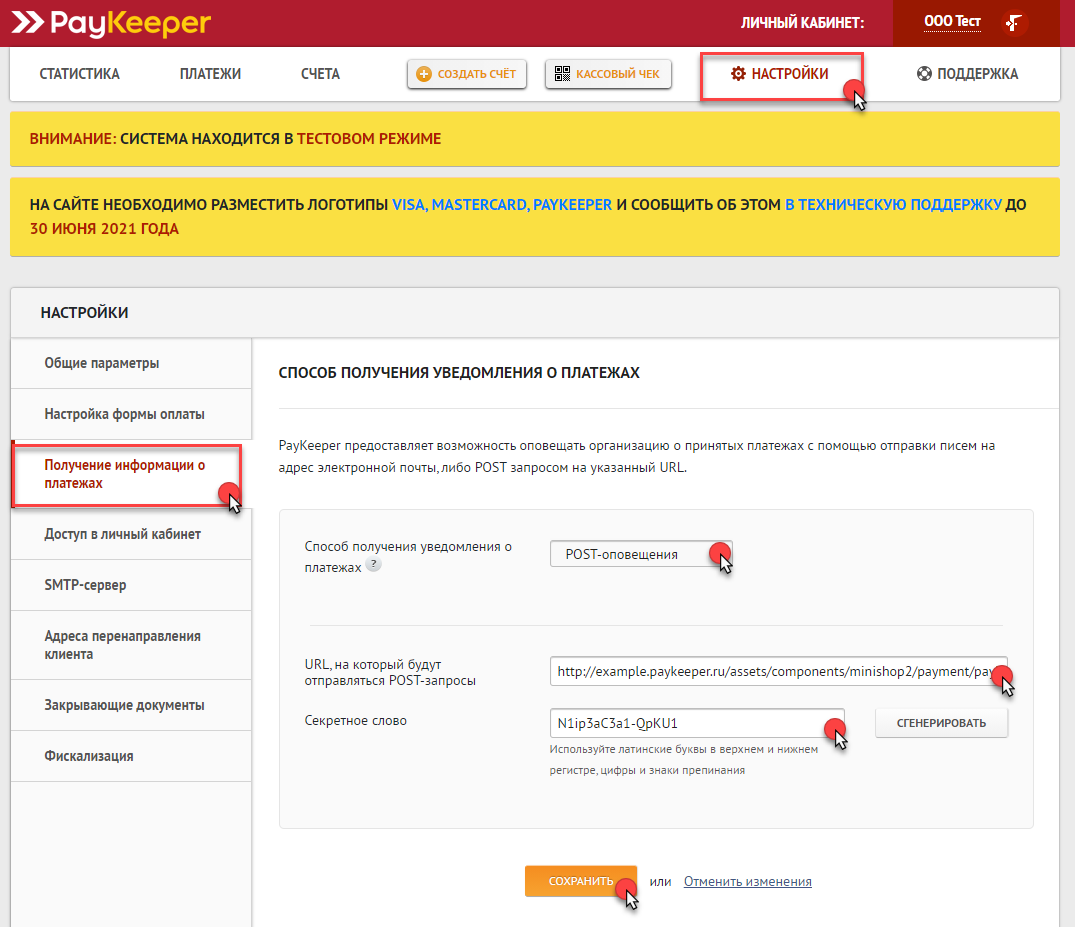The image size is (1075, 927).
Task: Switch to the Статистика tab
Action: [x=79, y=74]
